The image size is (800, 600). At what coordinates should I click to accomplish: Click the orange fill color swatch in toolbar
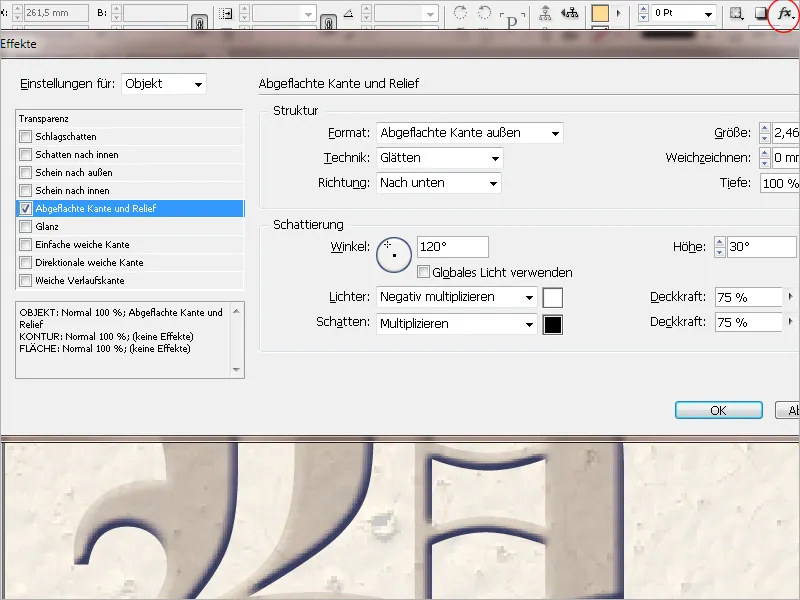coord(600,14)
